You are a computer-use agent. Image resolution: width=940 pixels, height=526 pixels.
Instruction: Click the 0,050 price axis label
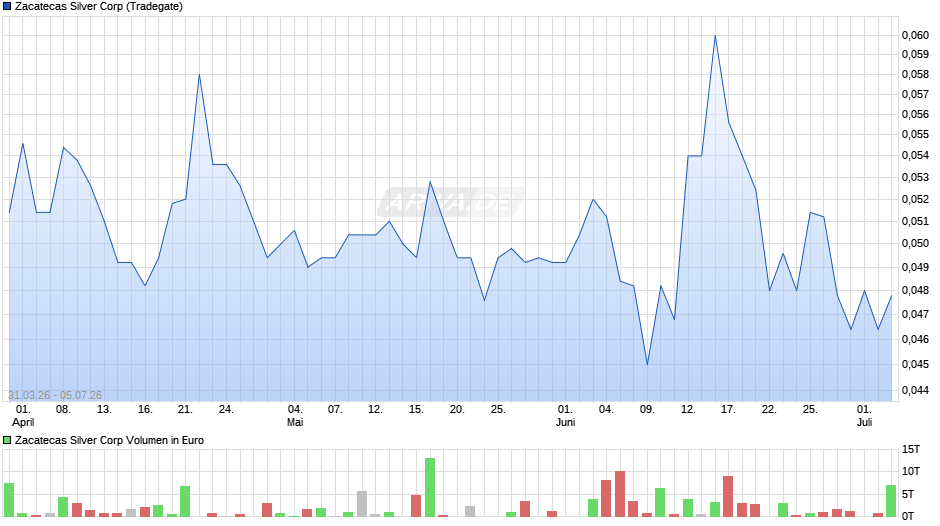[915, 244]
